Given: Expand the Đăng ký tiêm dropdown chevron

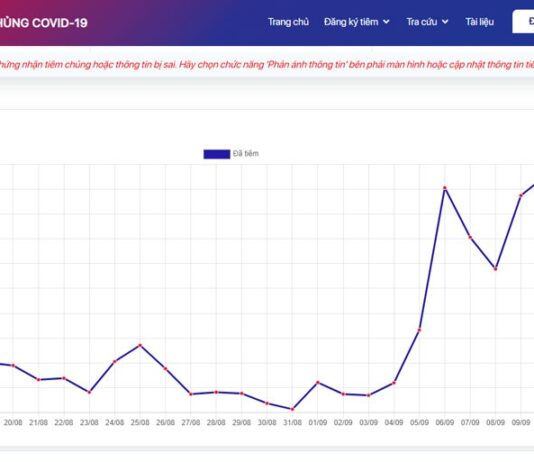Looking at the screenshot, I should pyautogui.click(x=386, y=22).
